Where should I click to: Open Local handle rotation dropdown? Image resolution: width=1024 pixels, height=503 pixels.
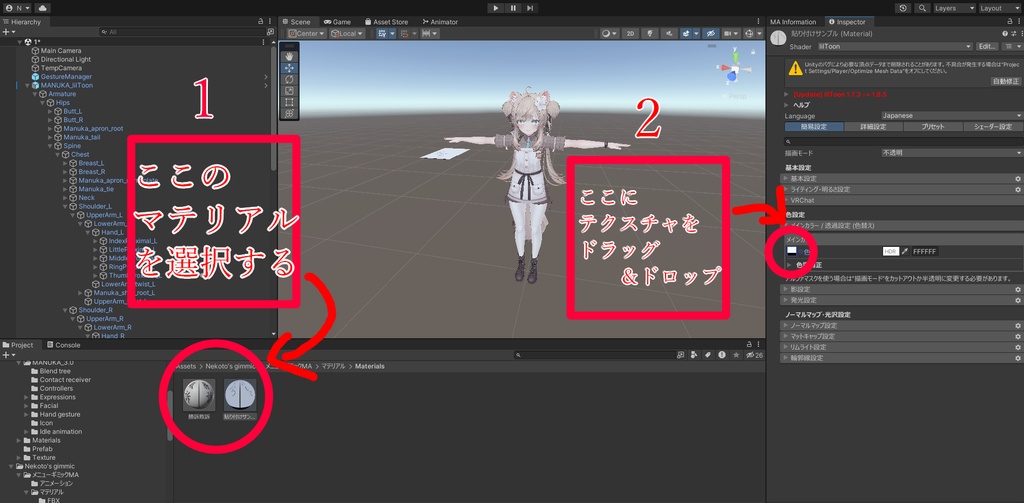point(347,33)
